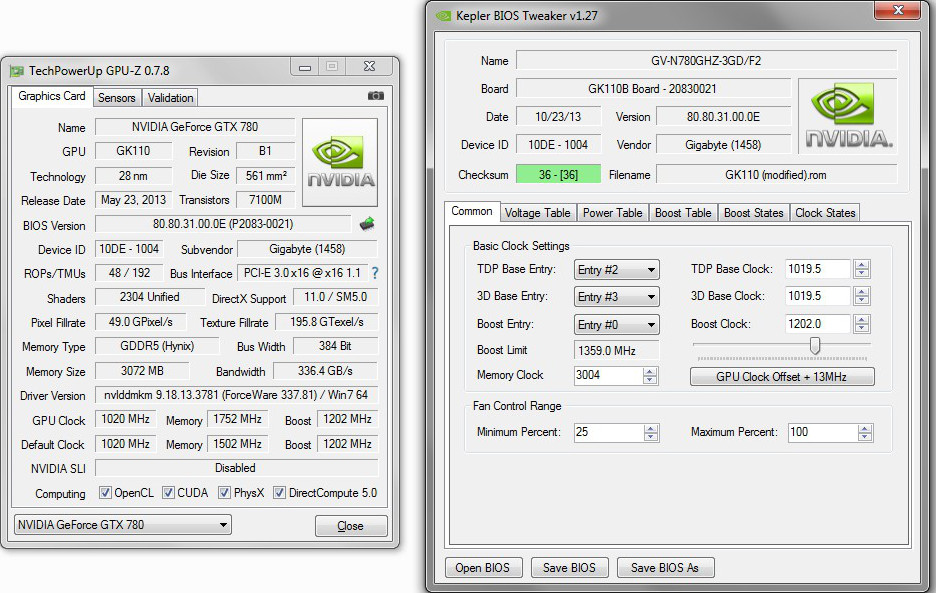Click the NVIDIA logo in GPU-Z
Screen dimensions: 936x593
(340, 162)
